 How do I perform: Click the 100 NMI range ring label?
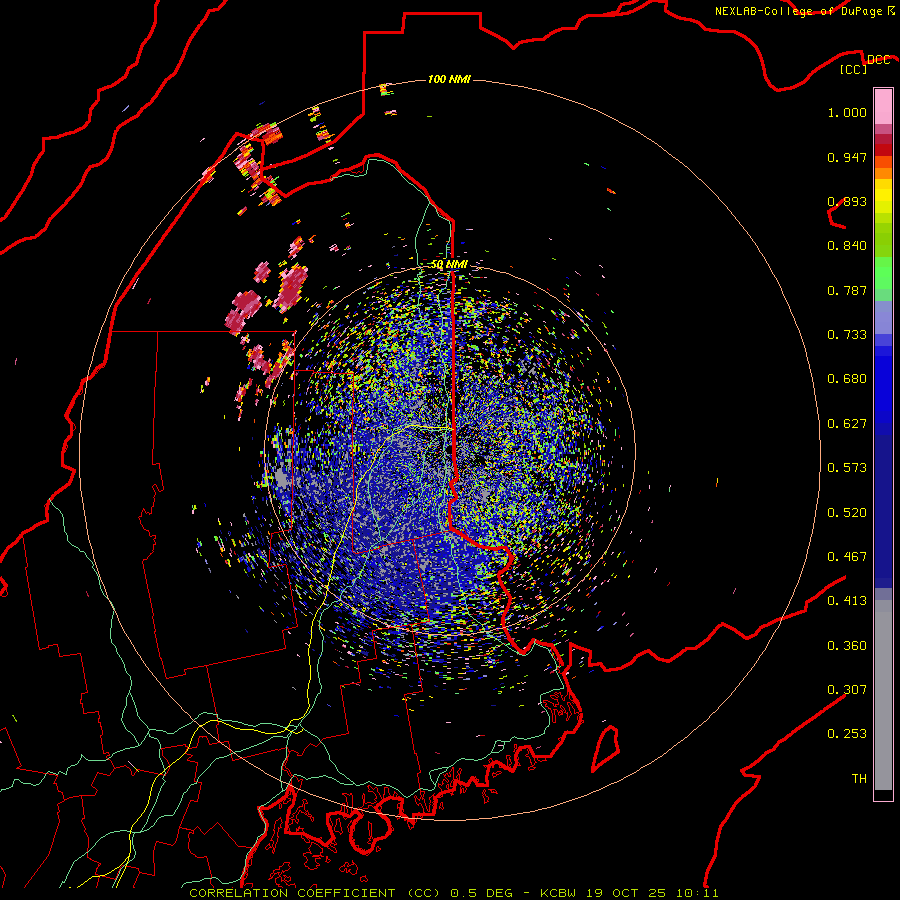point(449,79)
